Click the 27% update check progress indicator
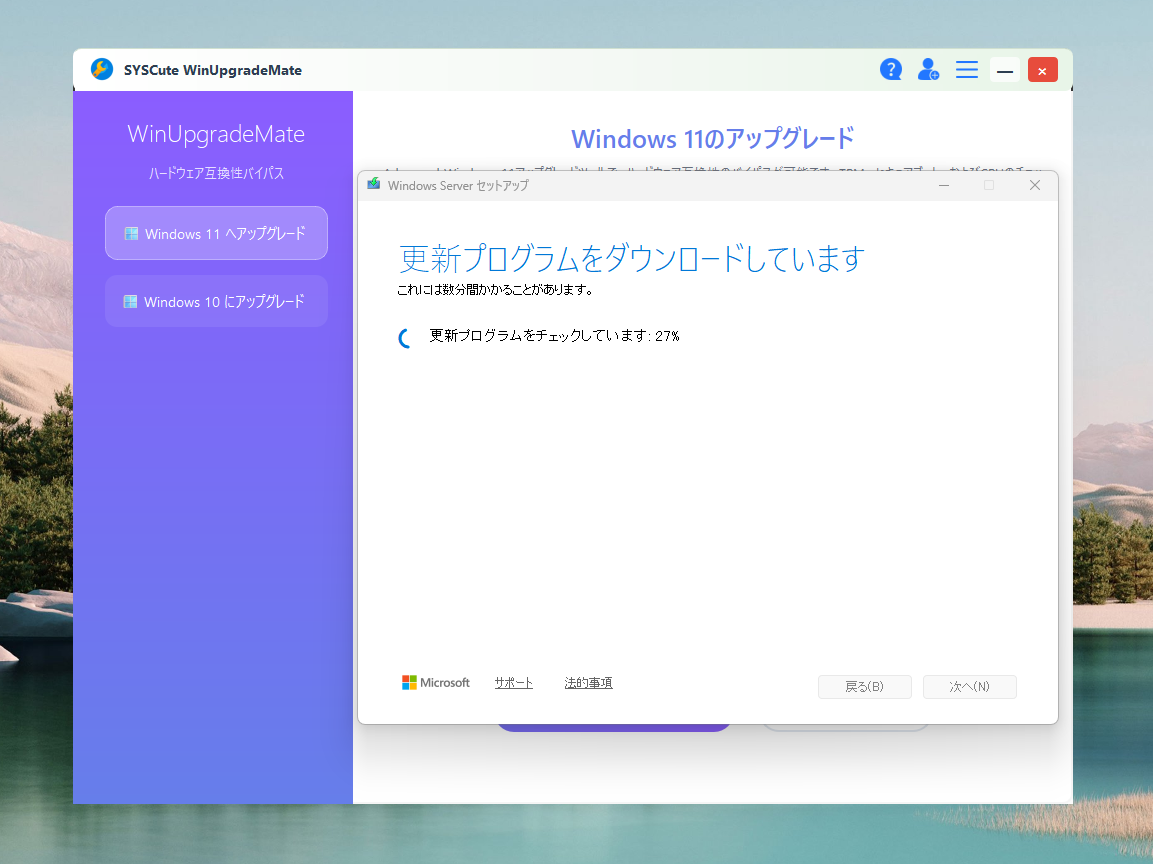 [555, 336]
